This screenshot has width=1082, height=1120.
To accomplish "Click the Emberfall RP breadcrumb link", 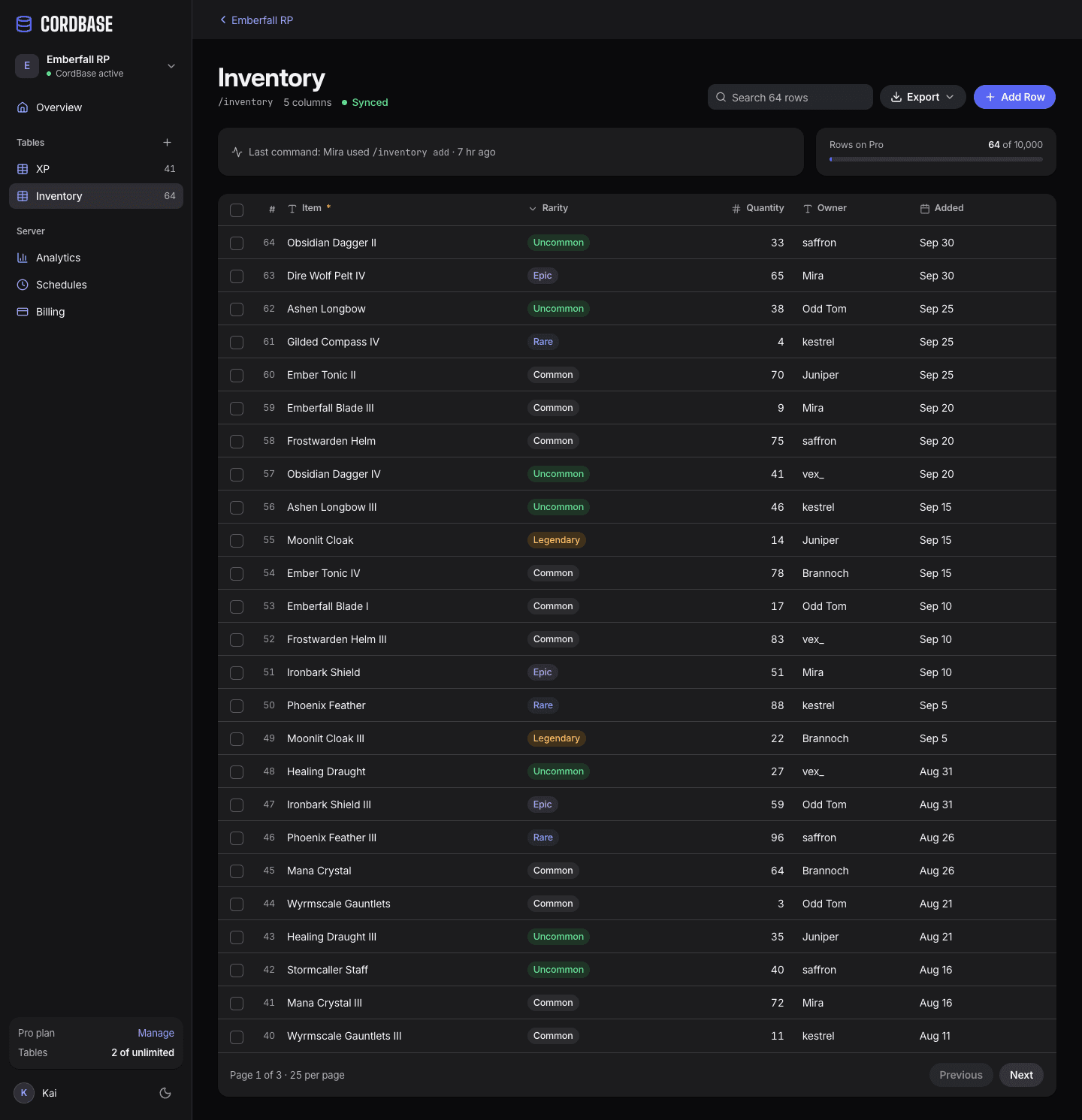I will (262, 20).
